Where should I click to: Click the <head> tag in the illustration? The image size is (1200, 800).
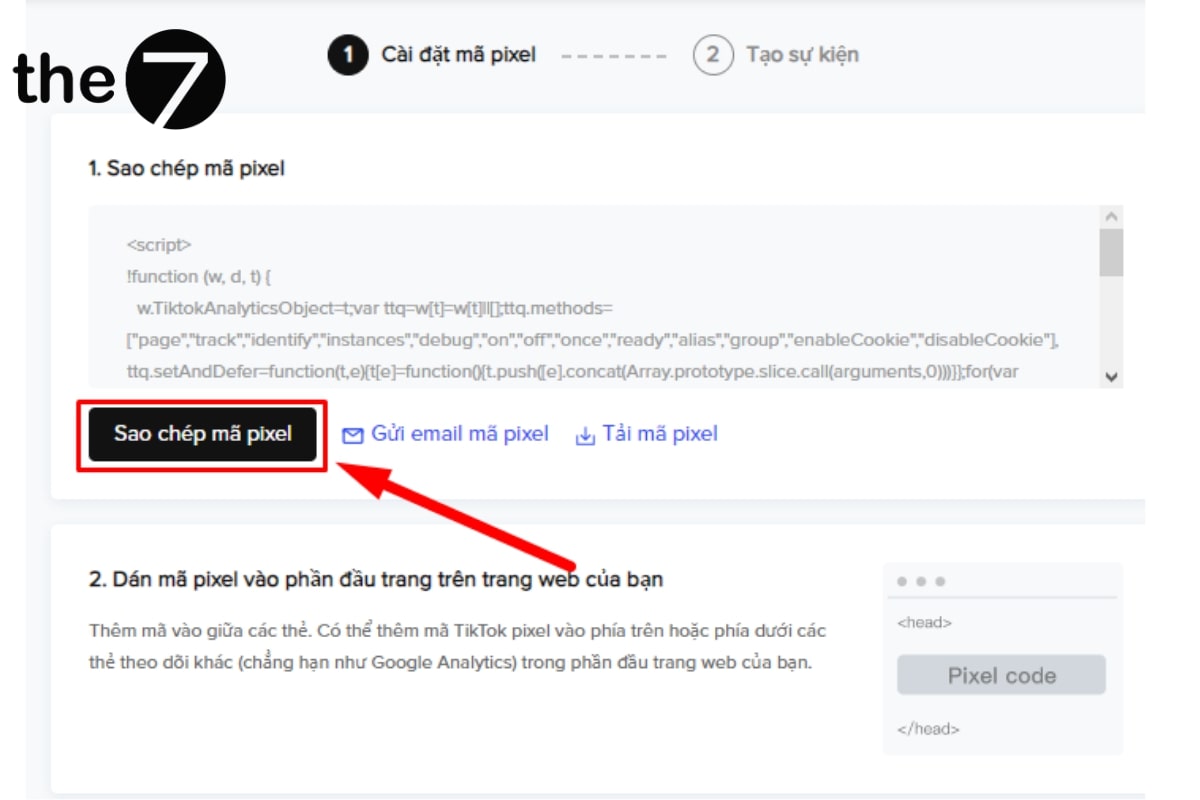pyautogui.click(x=925, y=622)
